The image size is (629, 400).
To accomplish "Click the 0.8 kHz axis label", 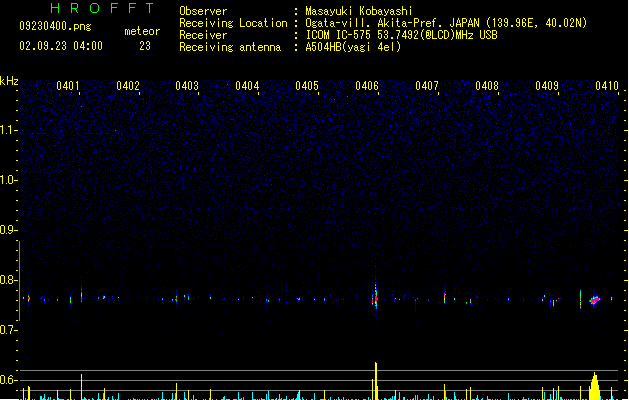I will tap(7, 280).
